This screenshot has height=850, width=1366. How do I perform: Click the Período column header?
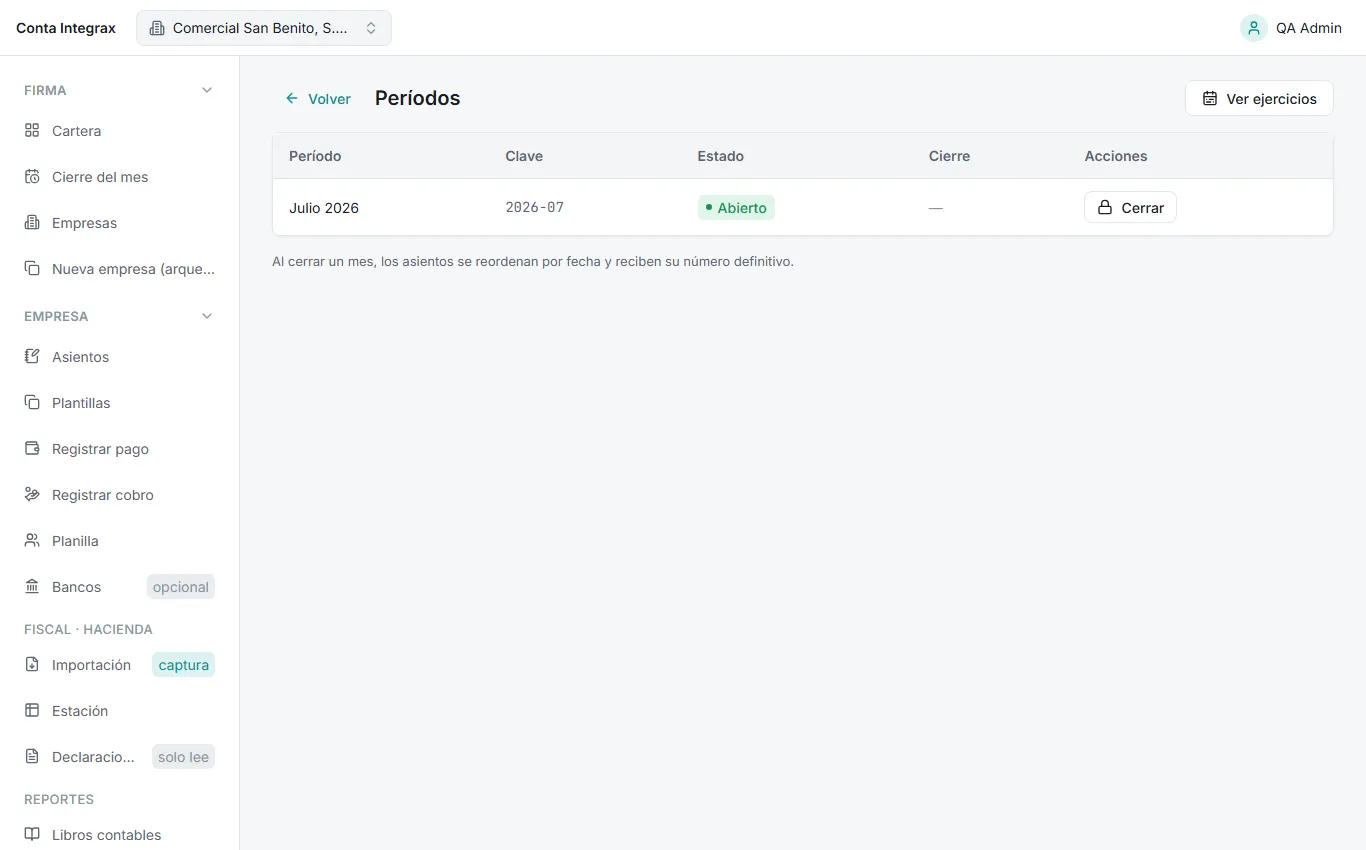click(x=315, y=156)
